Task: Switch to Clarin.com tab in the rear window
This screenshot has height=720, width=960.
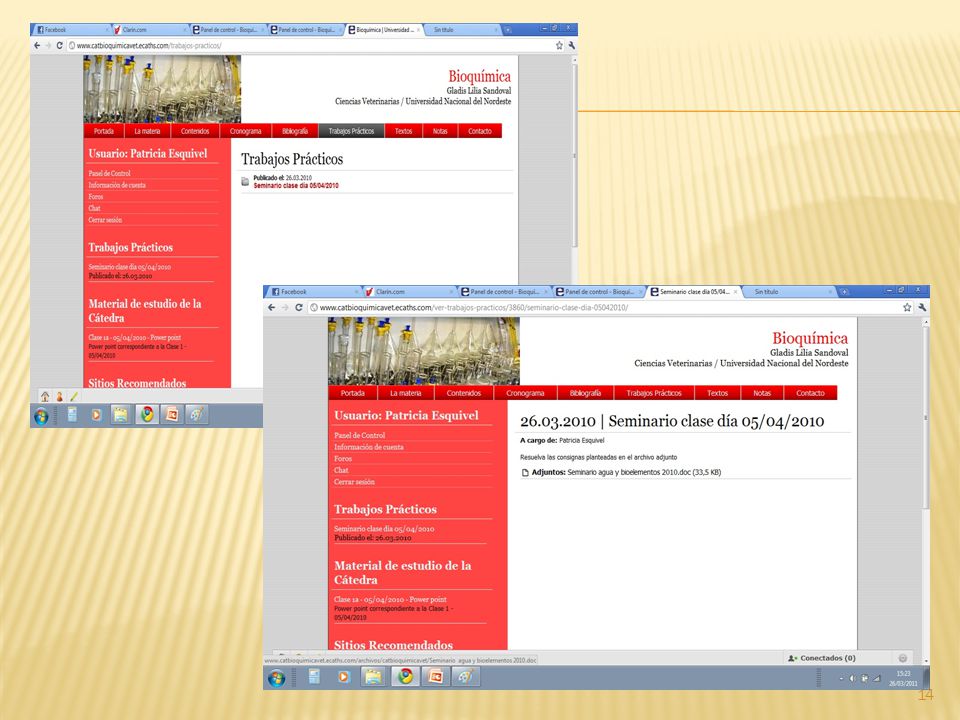Action: (x=149, y=29)
